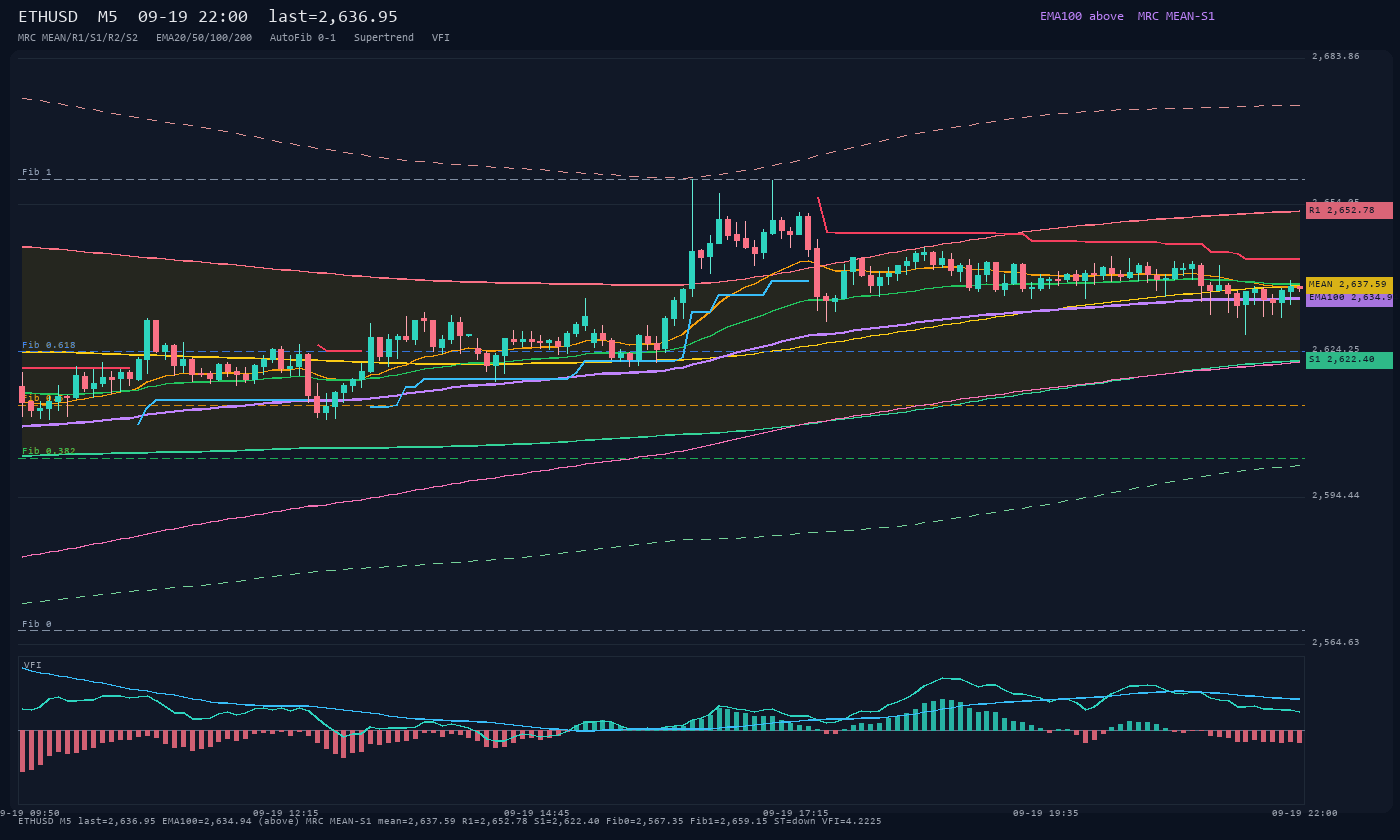Click the EMA100 above status text
Screen dimensions: 1400x840
tap(1082, 16)
